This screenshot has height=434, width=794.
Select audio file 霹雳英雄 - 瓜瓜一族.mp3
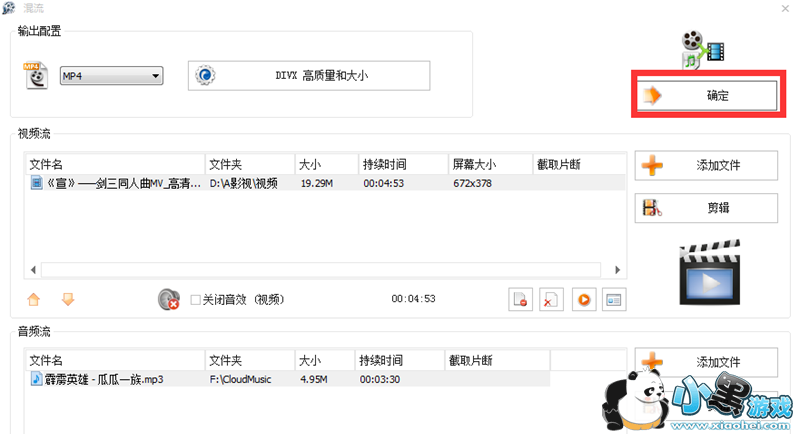[x=288, y=379]
